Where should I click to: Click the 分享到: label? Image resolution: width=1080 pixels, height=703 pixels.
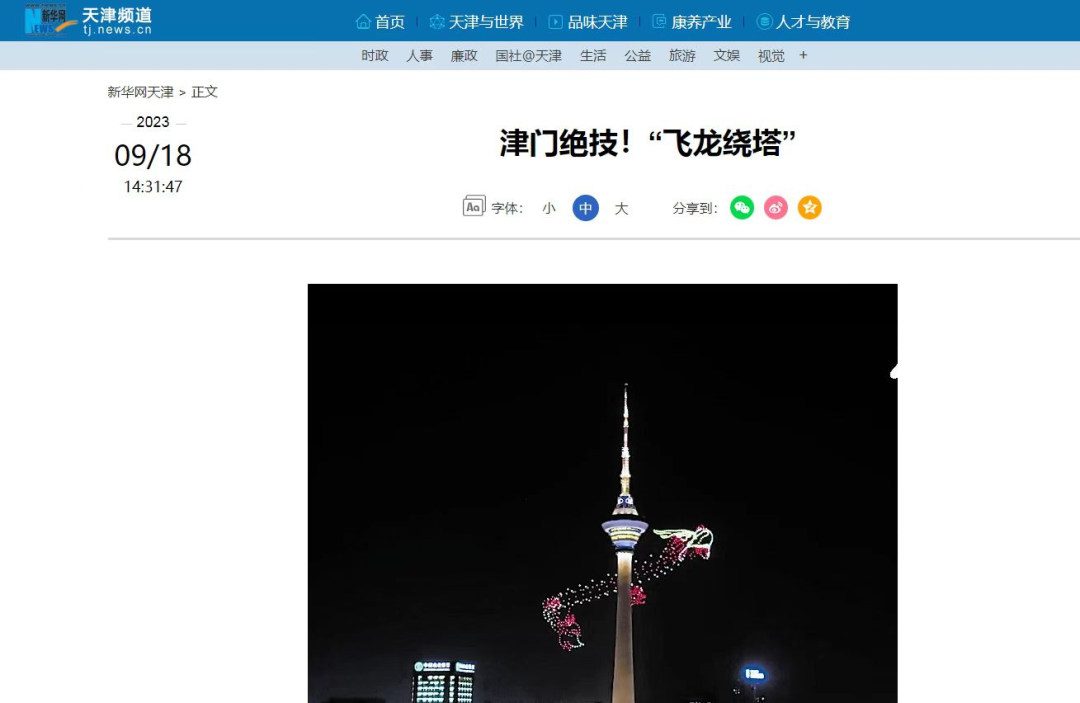[x=695, y=209]
